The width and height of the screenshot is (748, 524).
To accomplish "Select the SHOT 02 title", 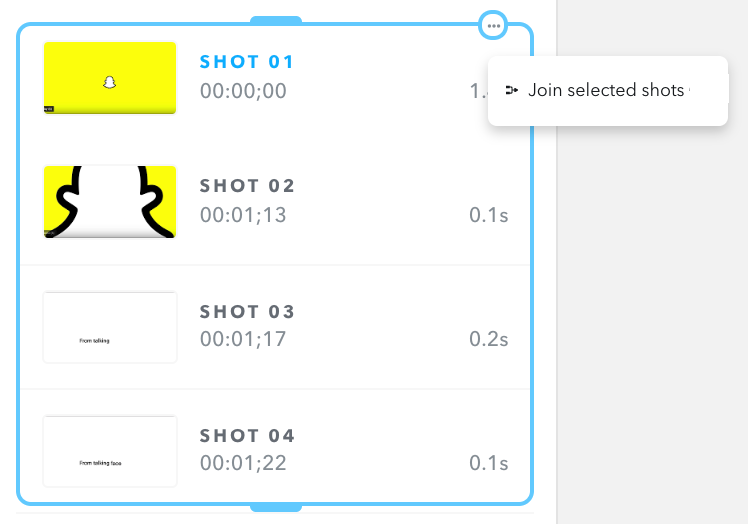I will pyautogui.click(x=247, y=186).
